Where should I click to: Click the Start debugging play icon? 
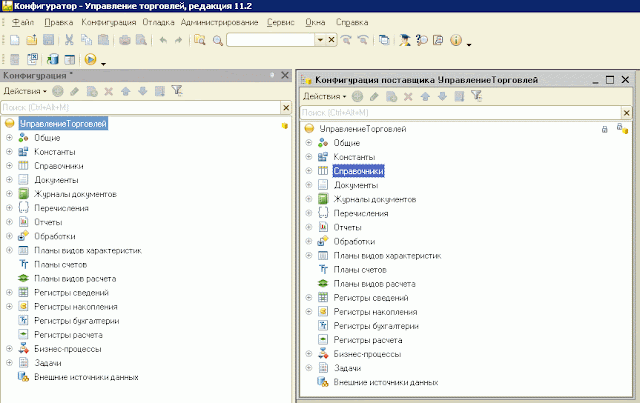click(90, 60)
